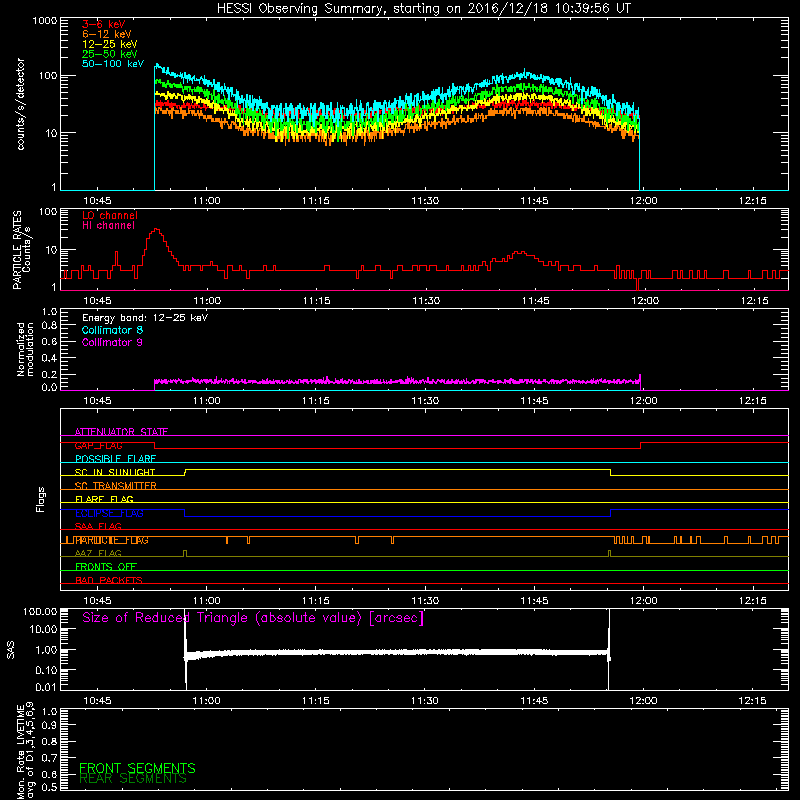Viewport: 800px width, 800px height.
Task: Select the Collimator 8 legend label
Action: pyautogui.click(x=112, y=330)
